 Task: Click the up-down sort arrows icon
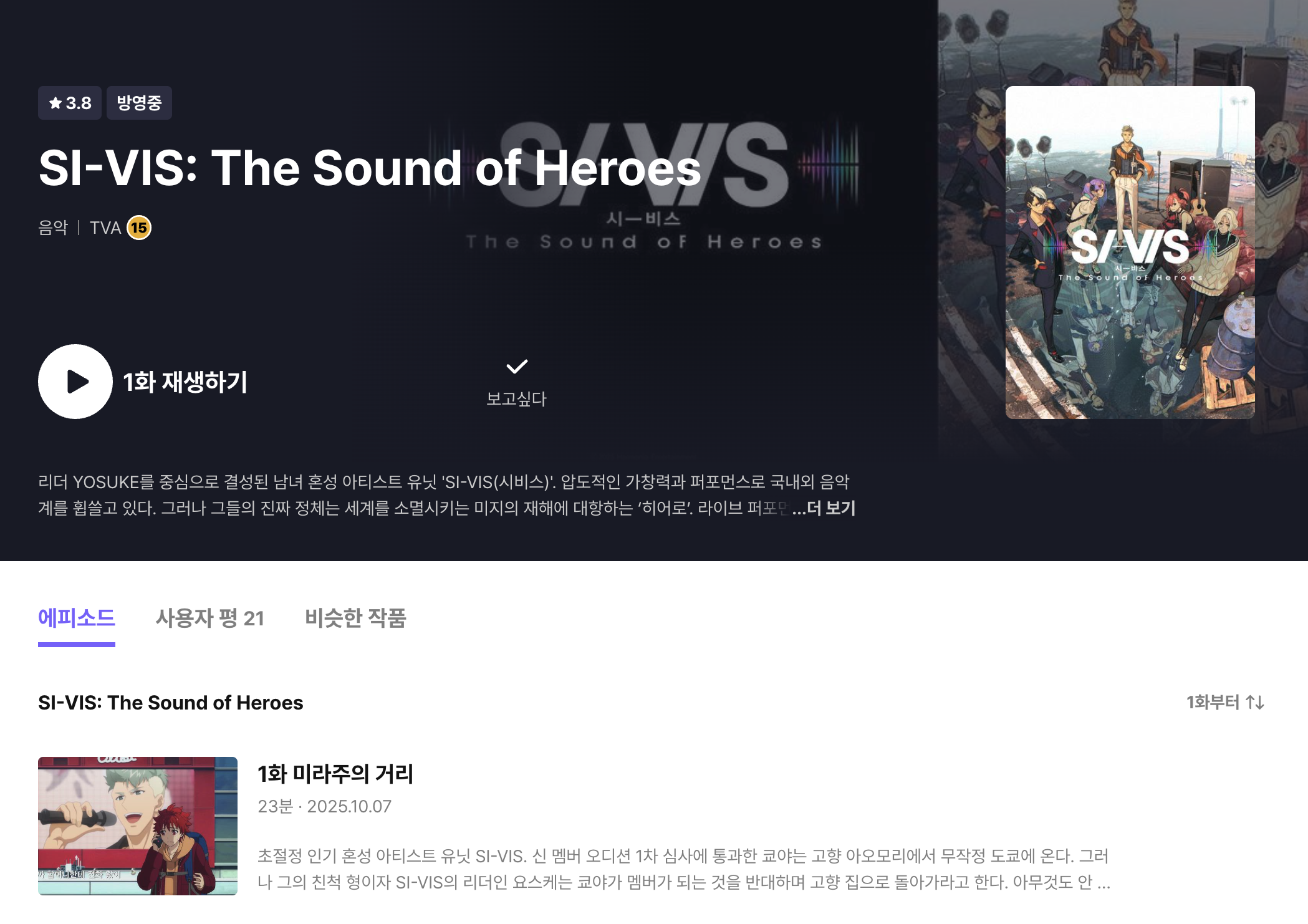point(1255,703)
